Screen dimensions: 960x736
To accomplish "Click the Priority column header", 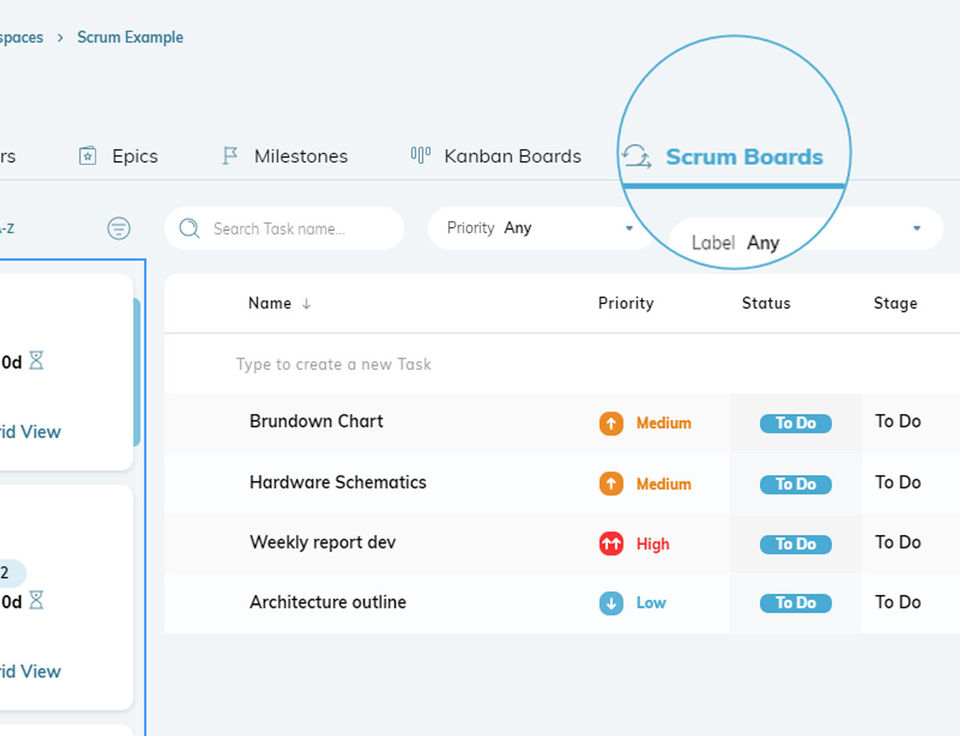I will coord(626,303).
